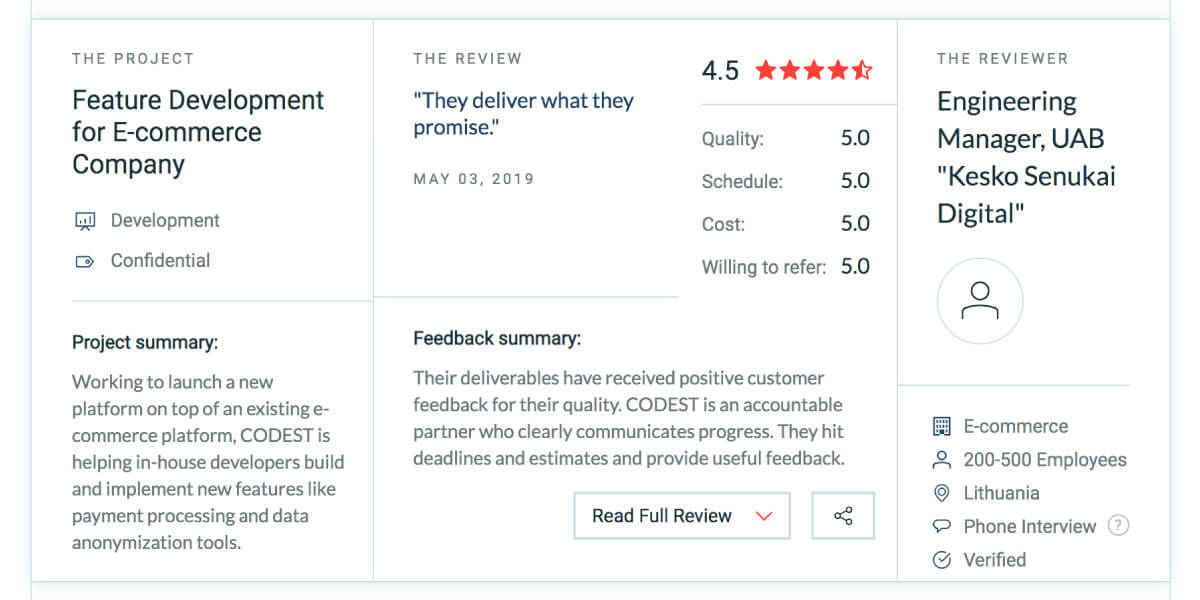1200x600 pixels.
Task: Open the Feature Development for E-commerce Company title
Action: click(198, 132)
